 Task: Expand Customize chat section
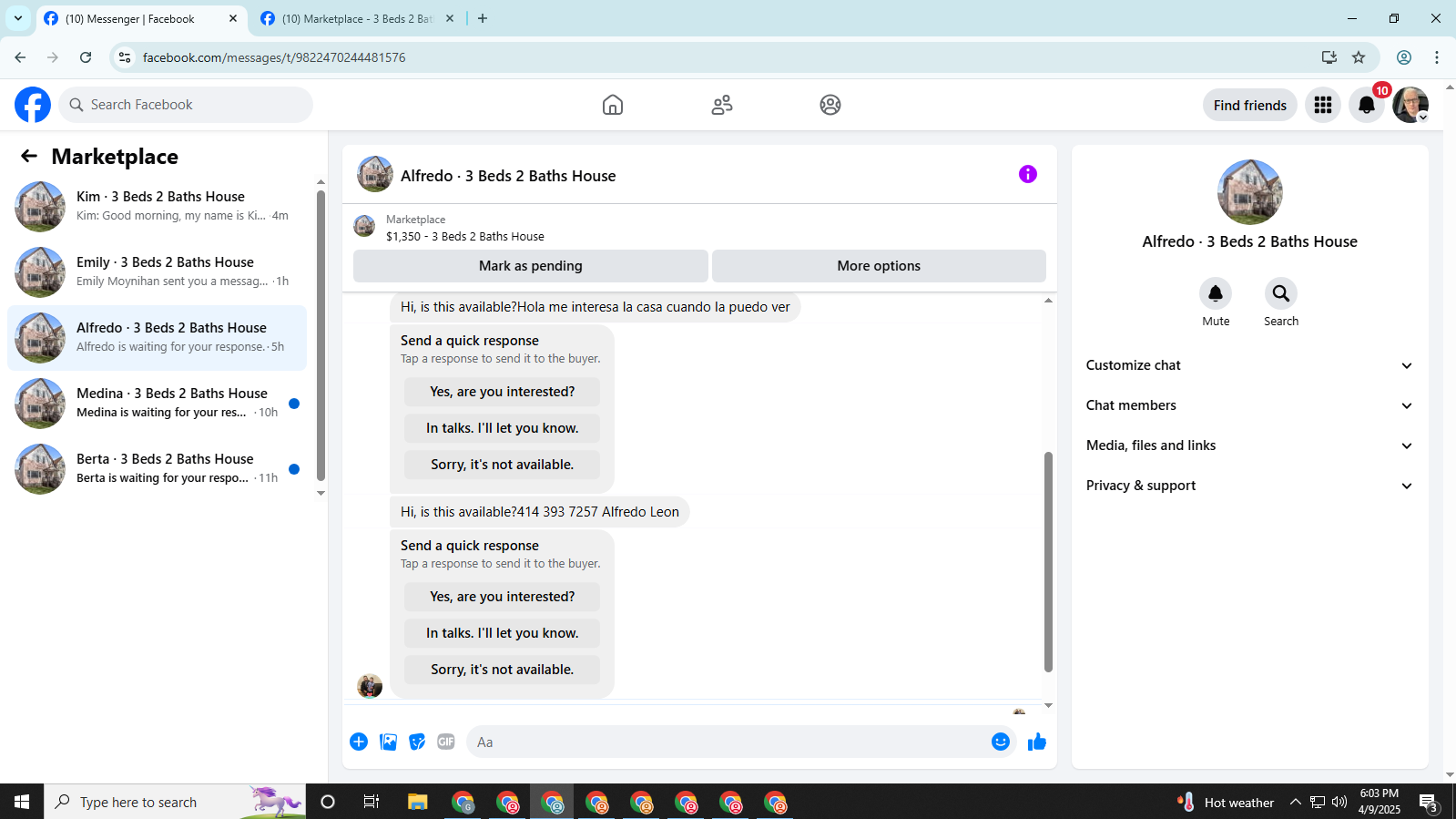[x=1249, y=365]
